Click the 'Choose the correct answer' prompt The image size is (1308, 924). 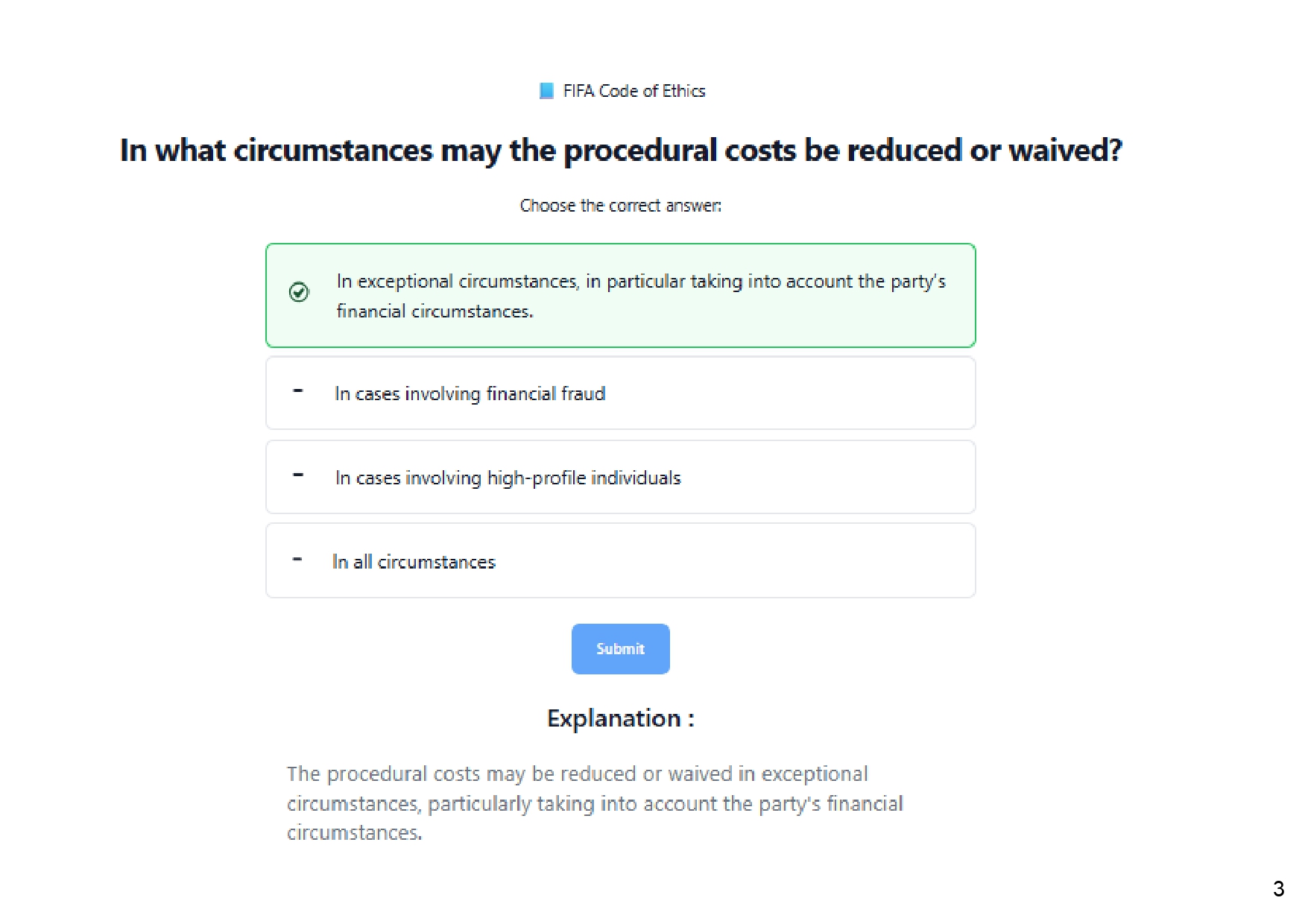(x=621, y=206)
